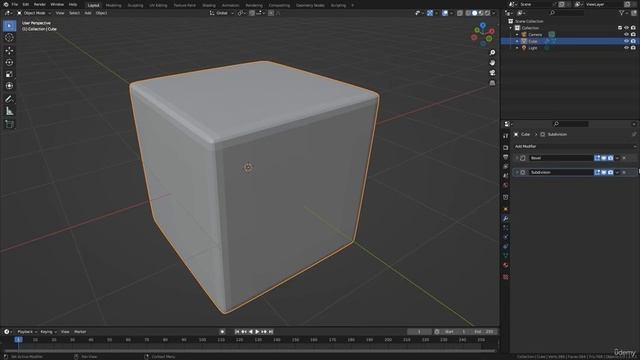Select the Transform tool
The image size is (640, 360).
[9, 86]
